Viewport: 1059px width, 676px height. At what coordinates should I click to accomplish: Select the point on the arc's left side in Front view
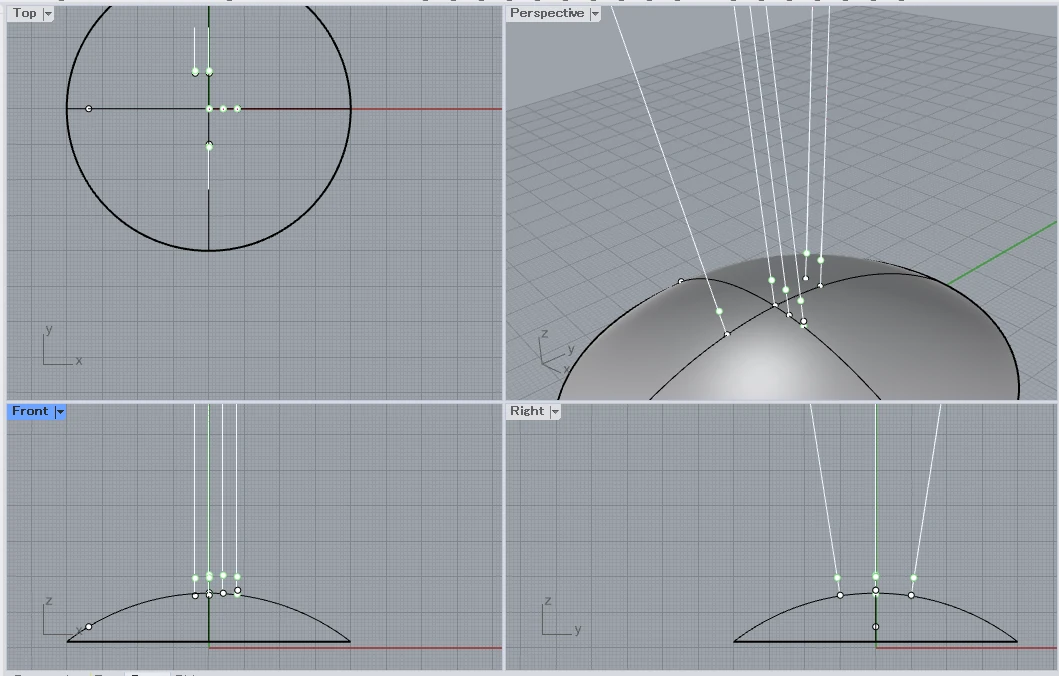[x=88, y=627]
